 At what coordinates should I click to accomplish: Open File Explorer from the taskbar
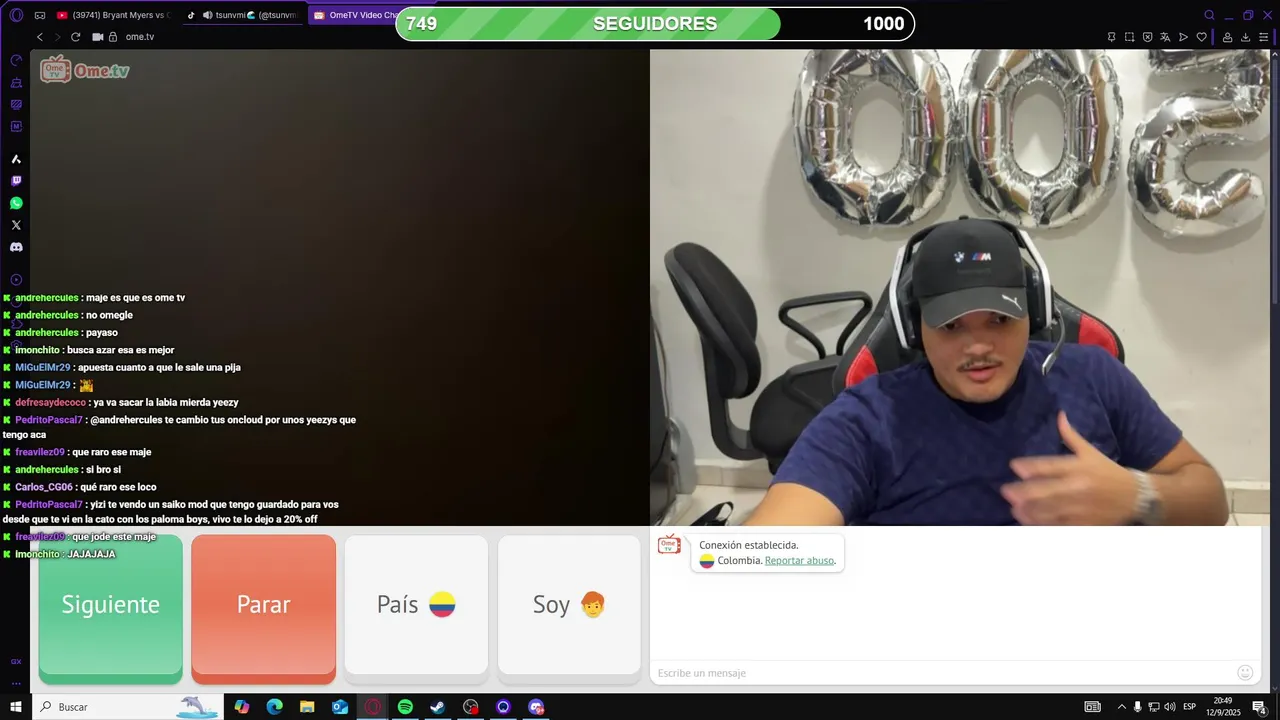tap(307, 707)
